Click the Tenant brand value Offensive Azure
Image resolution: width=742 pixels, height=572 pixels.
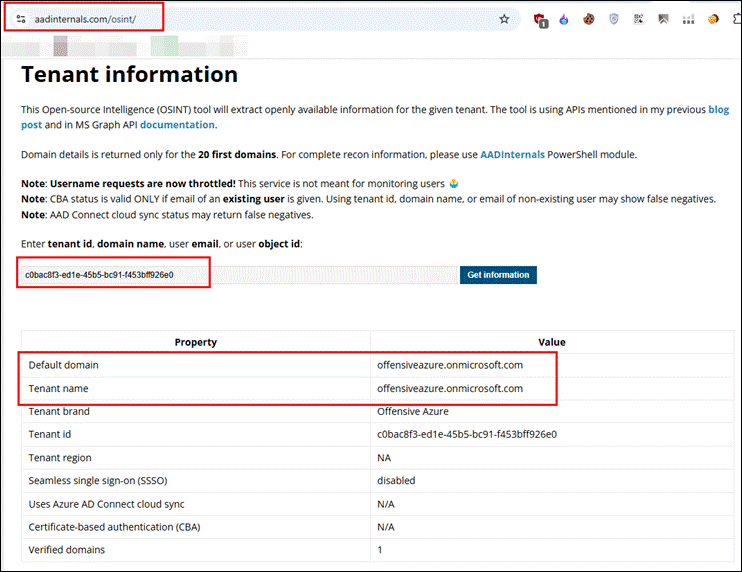[413, 412]
